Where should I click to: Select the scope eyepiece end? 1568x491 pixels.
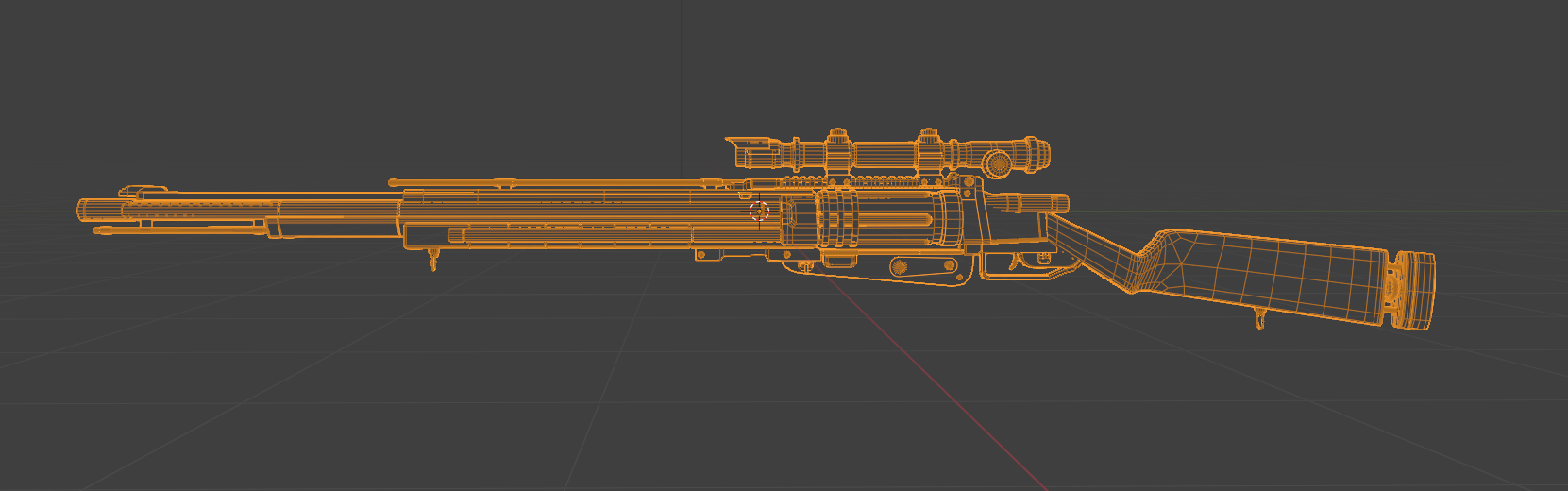[x=1035, y=151]
